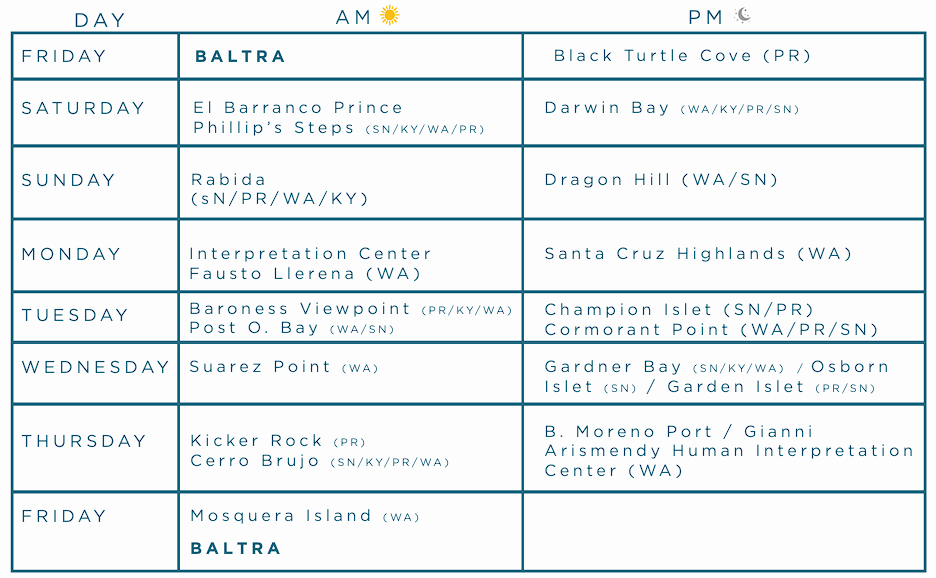
Task: Select Mosquera Island in last Friday row
Action: coord(281,516)
